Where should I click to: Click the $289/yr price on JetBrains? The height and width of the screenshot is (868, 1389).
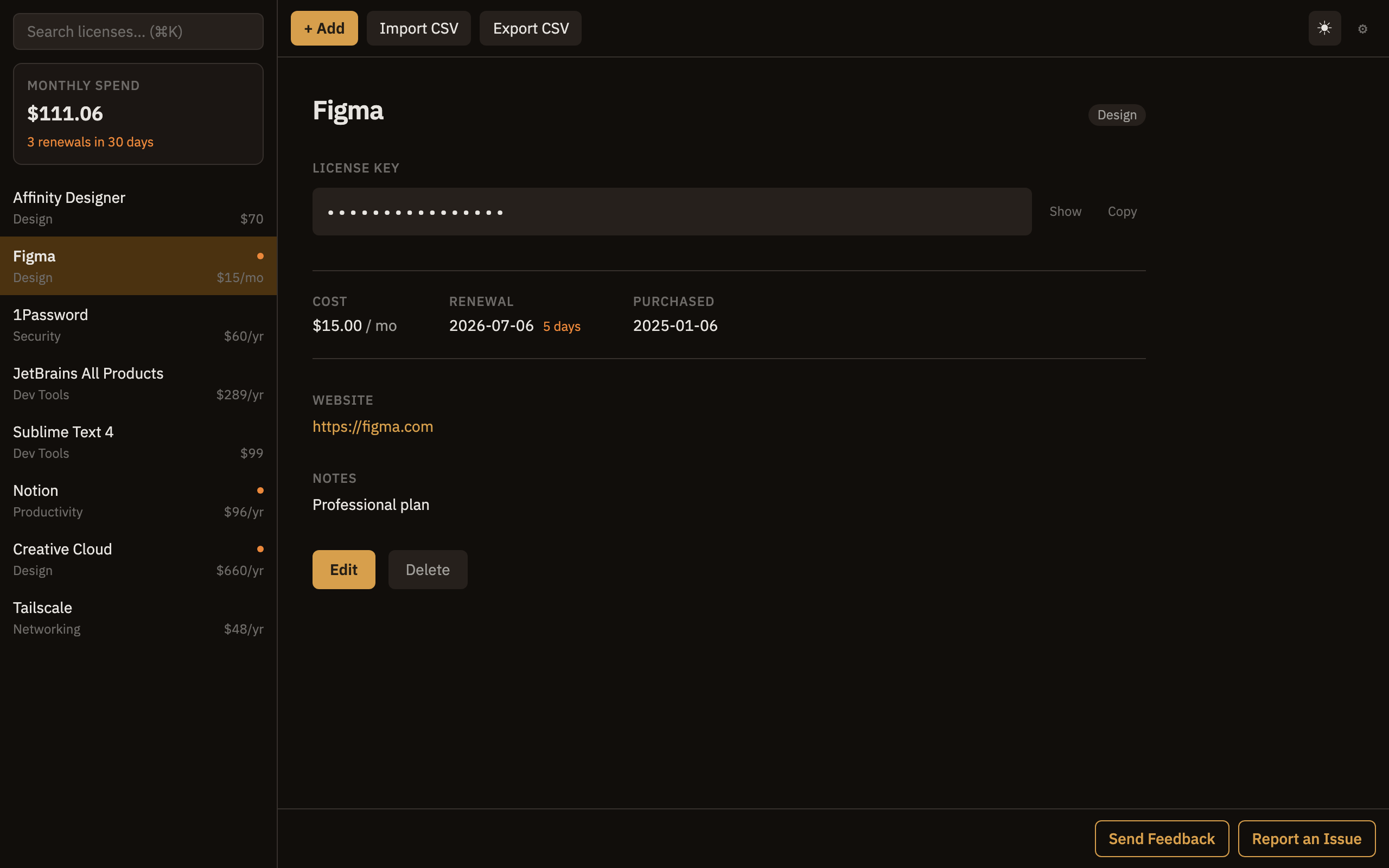[x=239, y=394]
